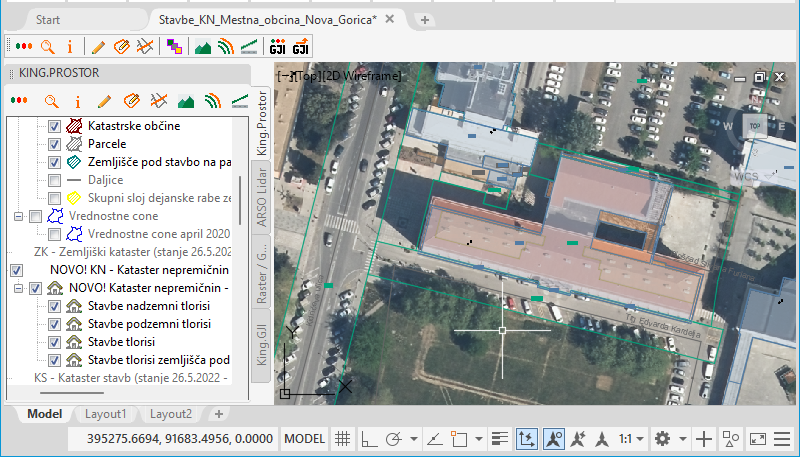The width and height of the screenshot is (800, 457).
Task: Click the first GJI icon in top toolbar
Action: pyautogui.click(x=278, y=46)
